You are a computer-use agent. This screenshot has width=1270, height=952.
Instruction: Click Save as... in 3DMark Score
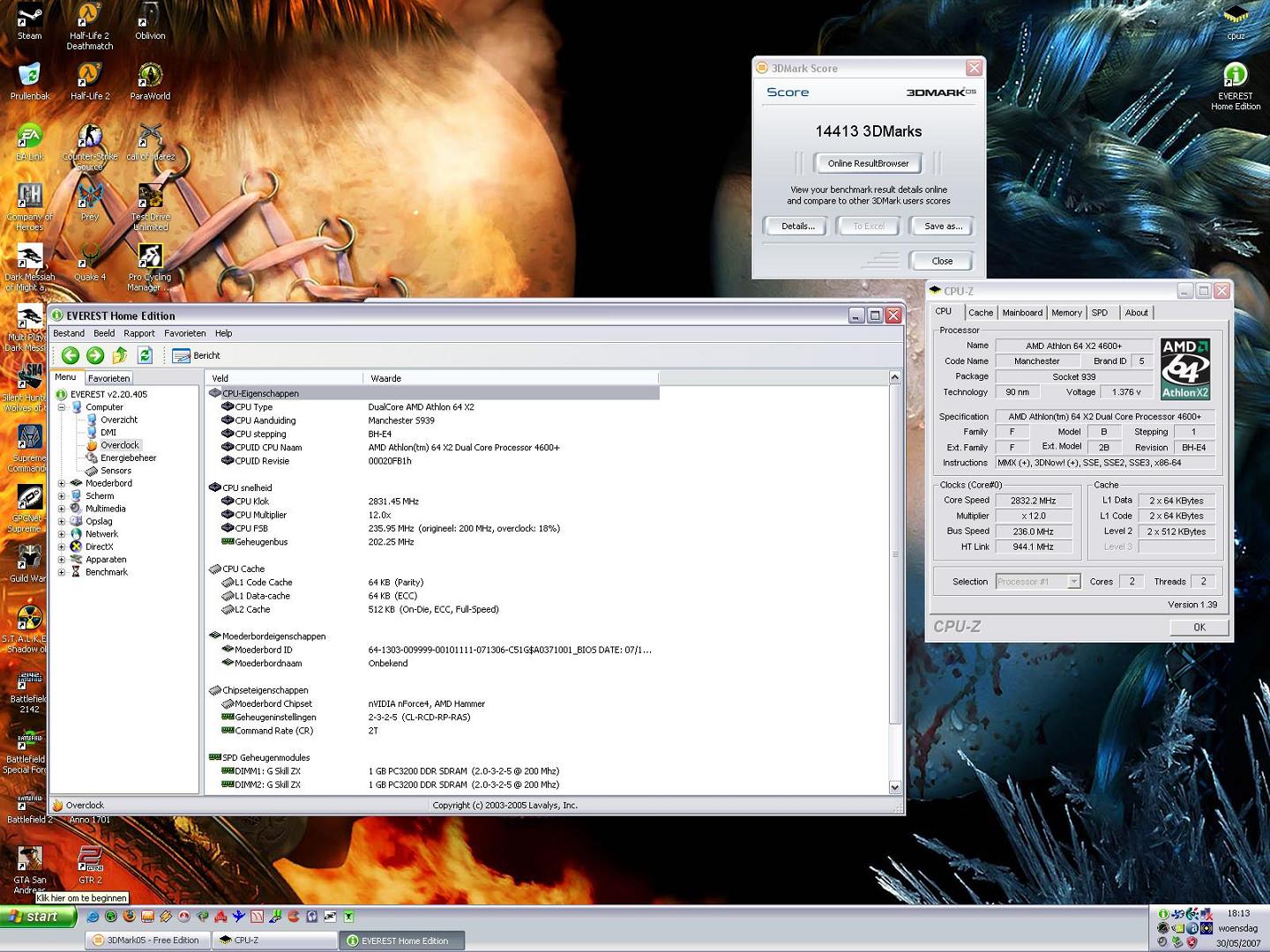(x=943, y=227)
